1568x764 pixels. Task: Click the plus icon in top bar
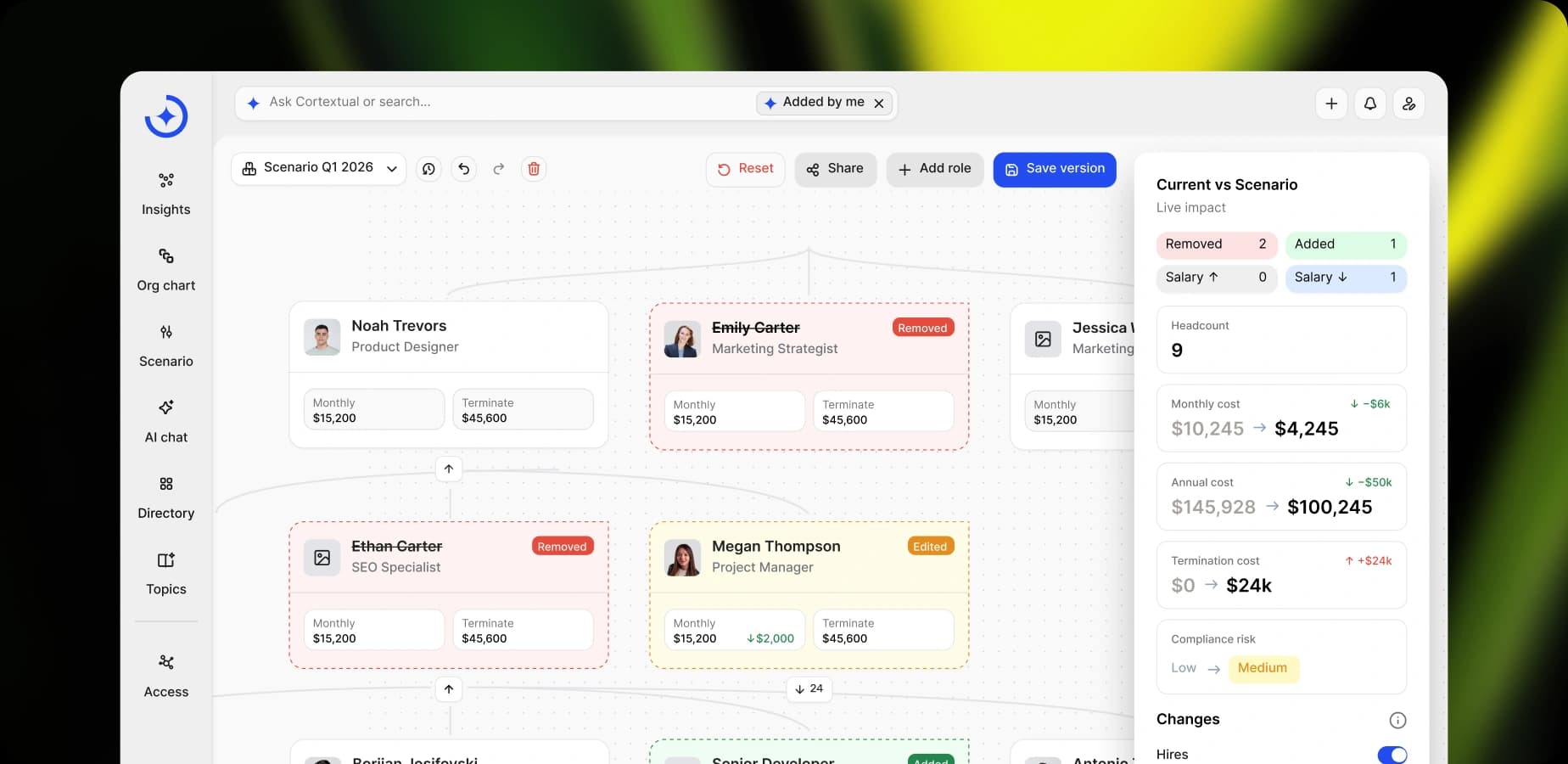coord(1331,104)
